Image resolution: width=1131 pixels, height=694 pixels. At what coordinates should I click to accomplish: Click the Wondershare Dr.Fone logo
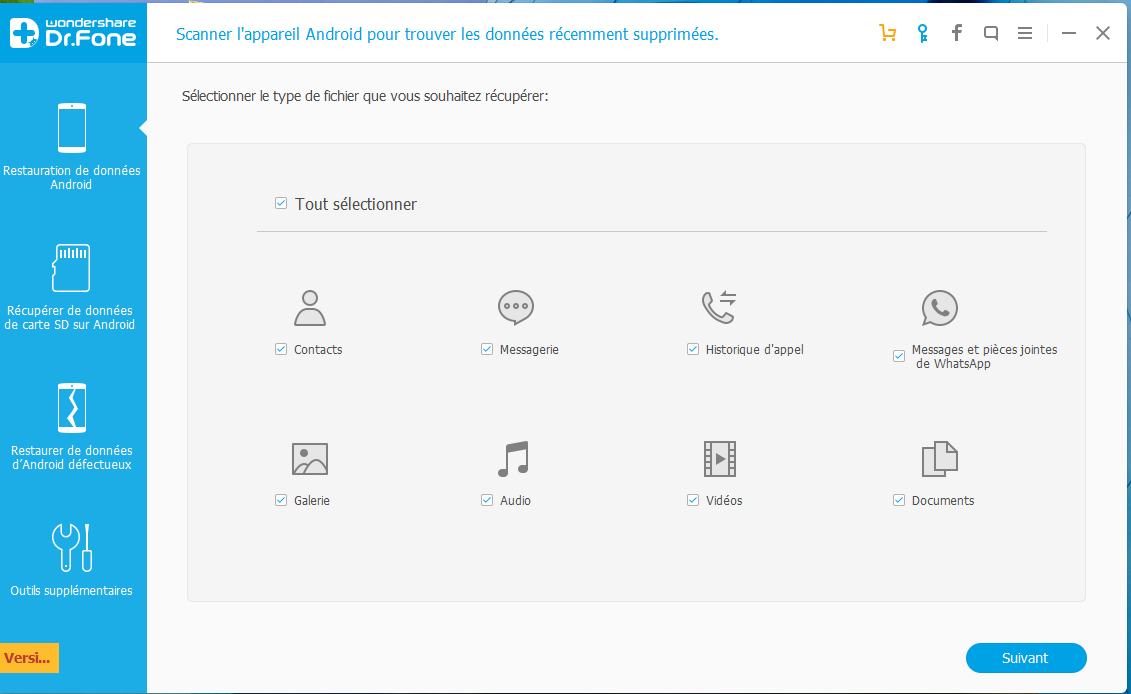pos(73,33)
